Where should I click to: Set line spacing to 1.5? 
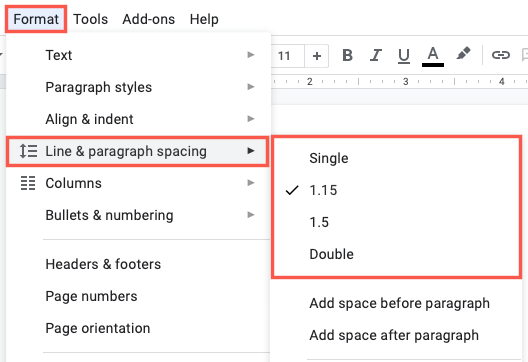396,222
